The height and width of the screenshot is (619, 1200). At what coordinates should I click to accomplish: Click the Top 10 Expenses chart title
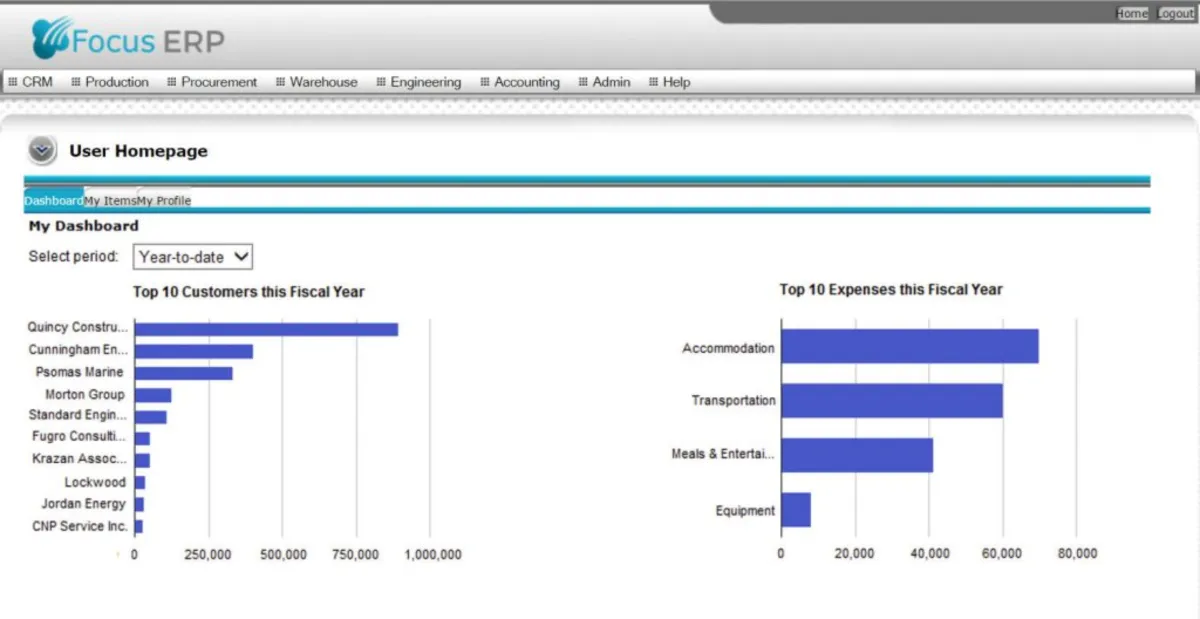(x=891, y=289)
